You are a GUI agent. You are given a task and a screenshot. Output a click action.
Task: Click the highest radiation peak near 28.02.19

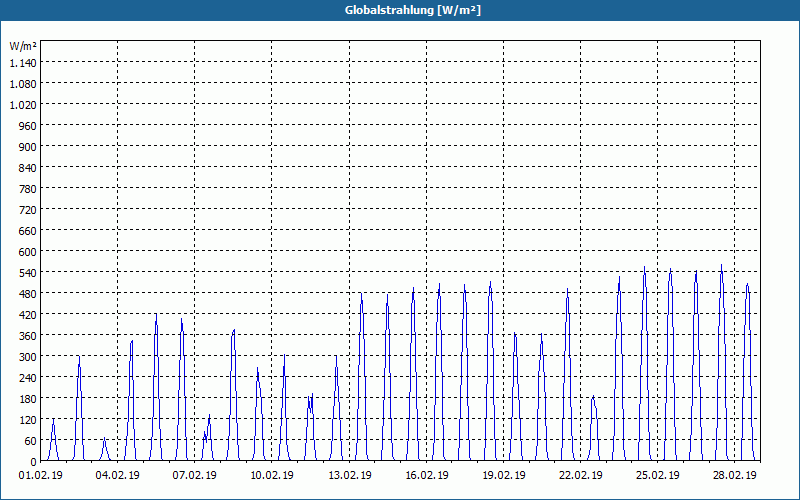(721, 265)
